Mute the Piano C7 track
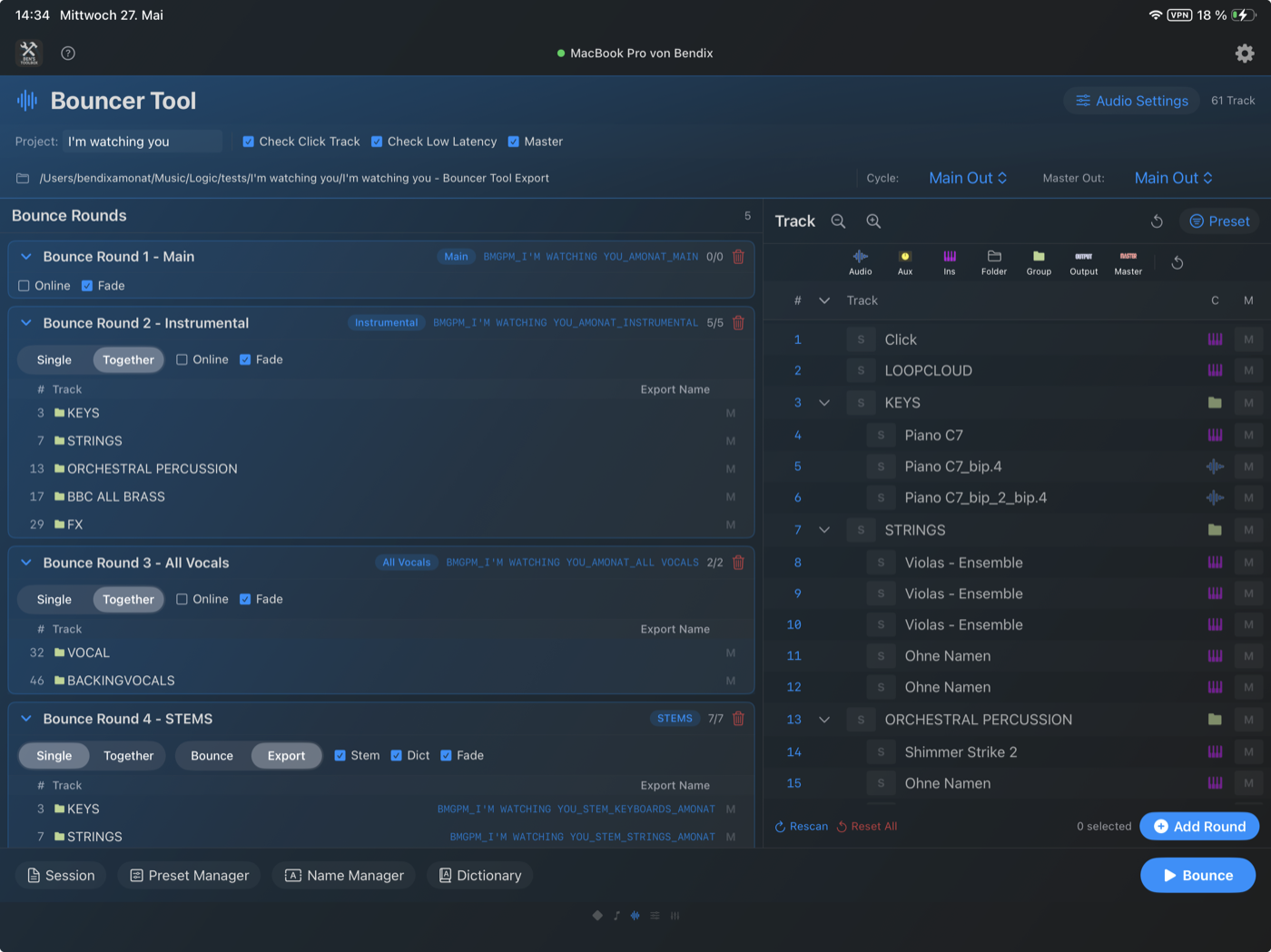 (x=1248, y=435)
